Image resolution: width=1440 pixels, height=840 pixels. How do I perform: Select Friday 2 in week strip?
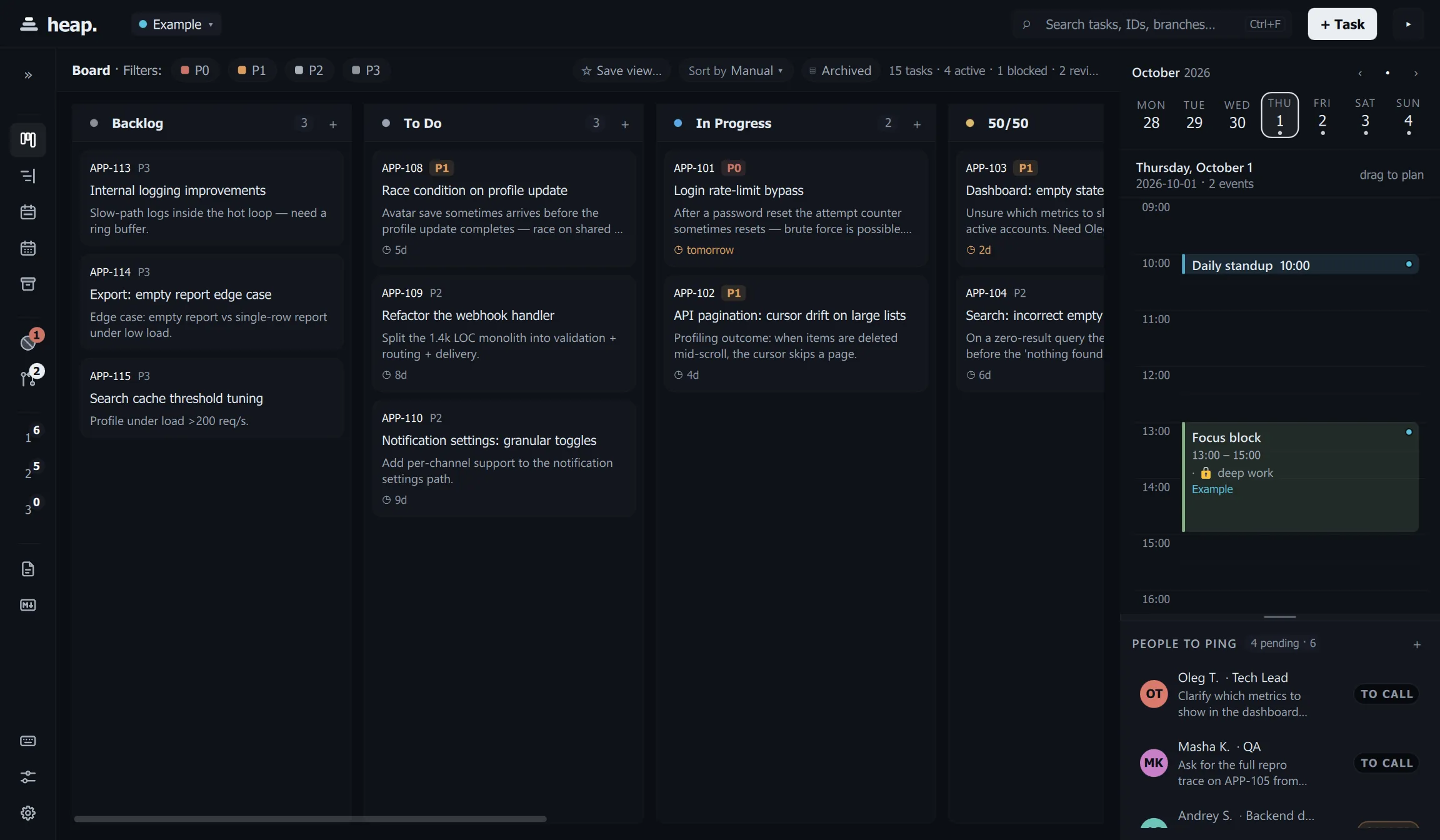click(1322, 115)
